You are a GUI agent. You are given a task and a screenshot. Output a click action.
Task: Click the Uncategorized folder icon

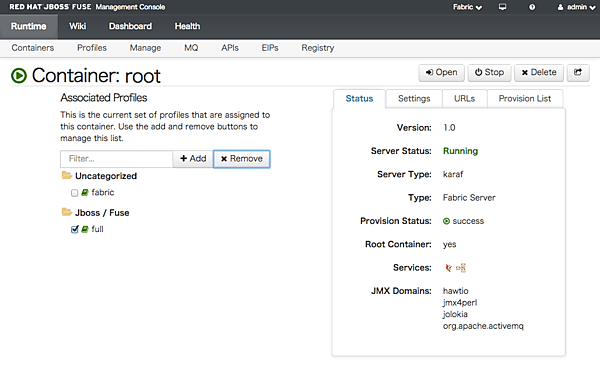click(67, 175)
